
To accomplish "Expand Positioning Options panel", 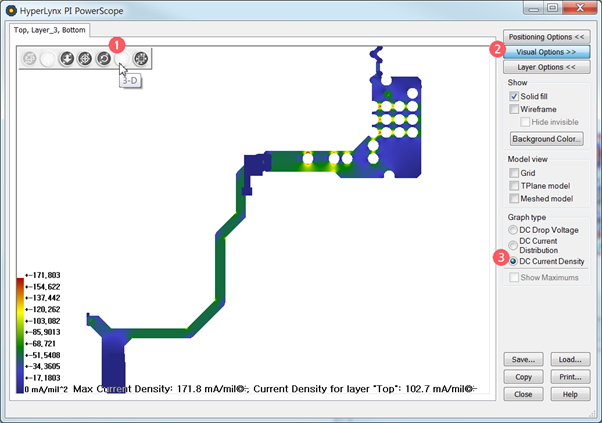I will tap(546, 37).
